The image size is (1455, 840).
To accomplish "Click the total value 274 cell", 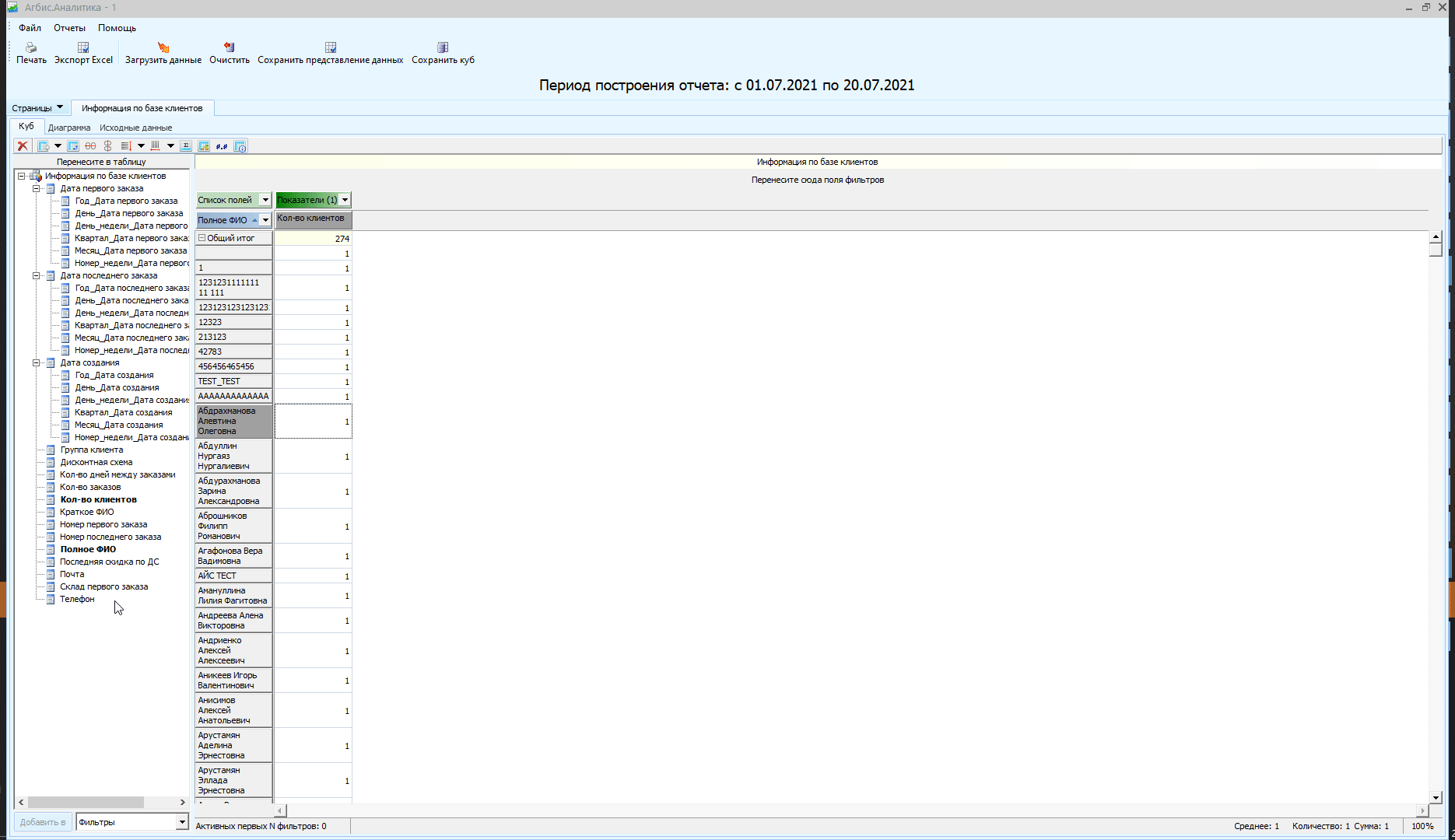I will click(314, 239).
